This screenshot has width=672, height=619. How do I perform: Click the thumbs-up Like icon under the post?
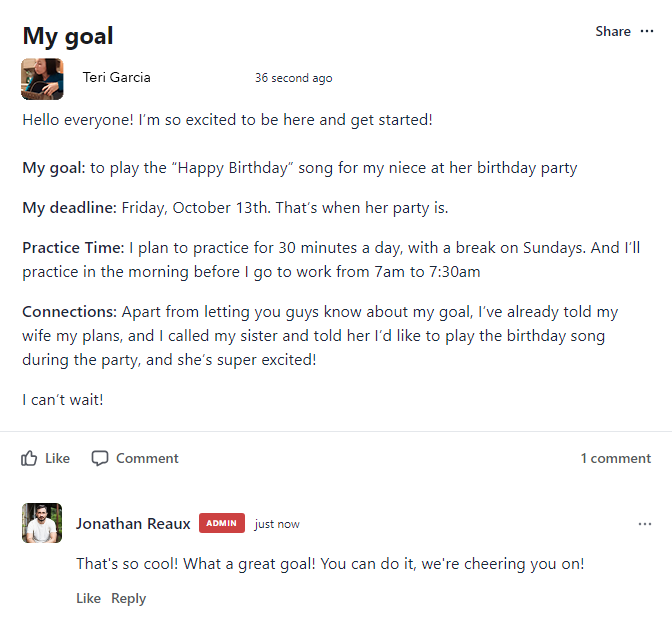tap(29, 458)
